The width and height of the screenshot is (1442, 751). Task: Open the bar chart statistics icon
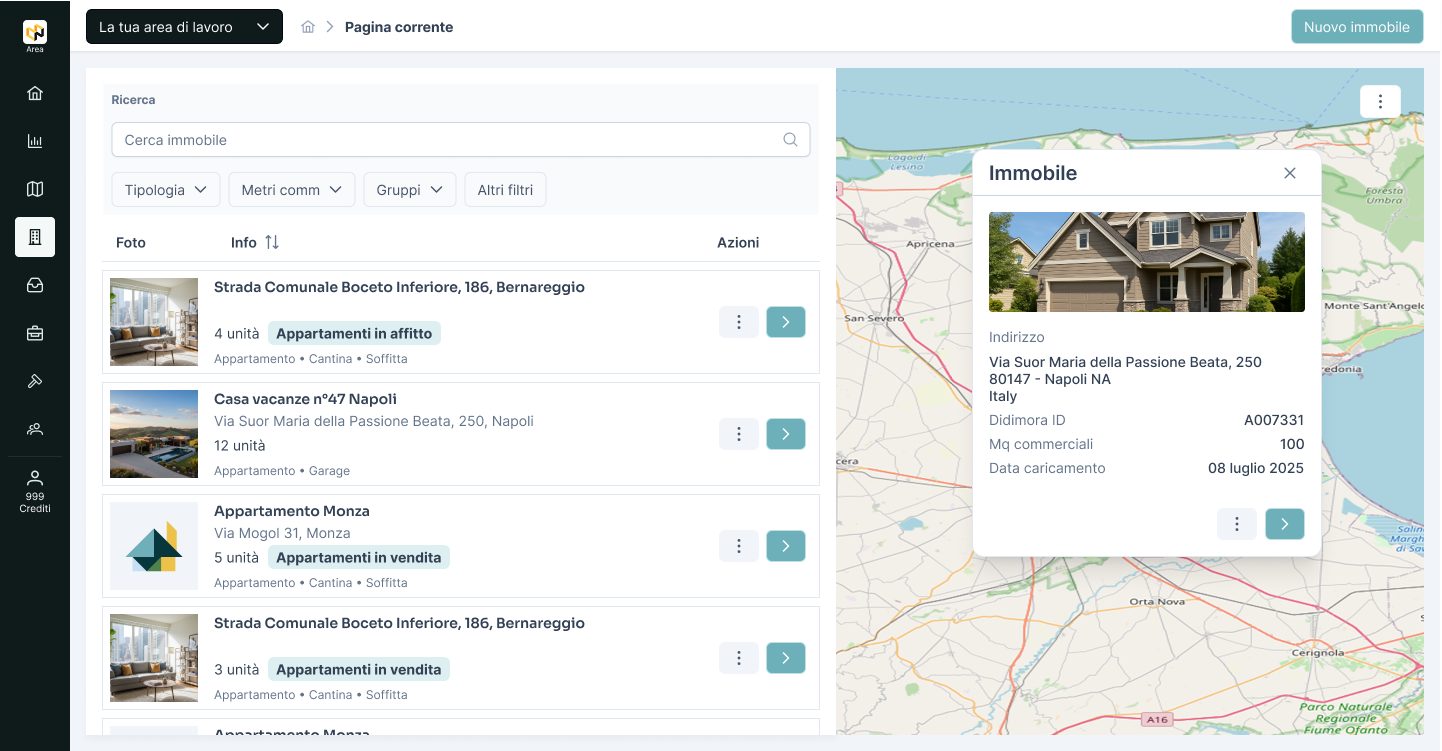(35, 141)
